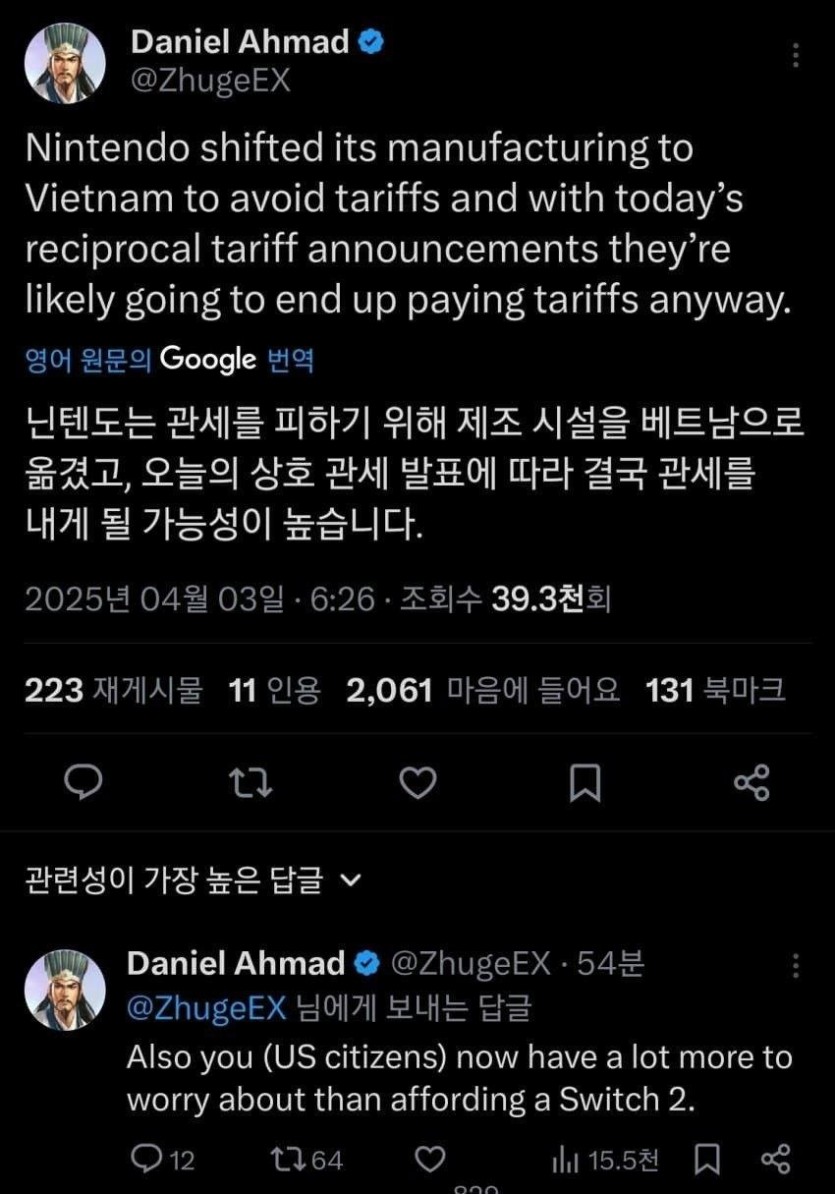Like the reply about Switch 2
Viewport: 835px width, 1194px height.
pos(430,1160)
